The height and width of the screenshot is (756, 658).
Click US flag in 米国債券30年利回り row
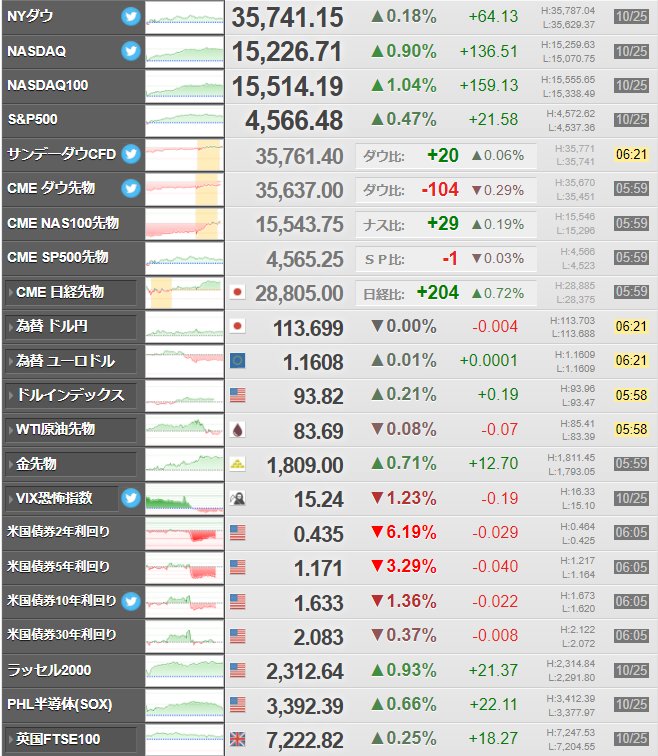pyautogui.click(x=237, y=636)
